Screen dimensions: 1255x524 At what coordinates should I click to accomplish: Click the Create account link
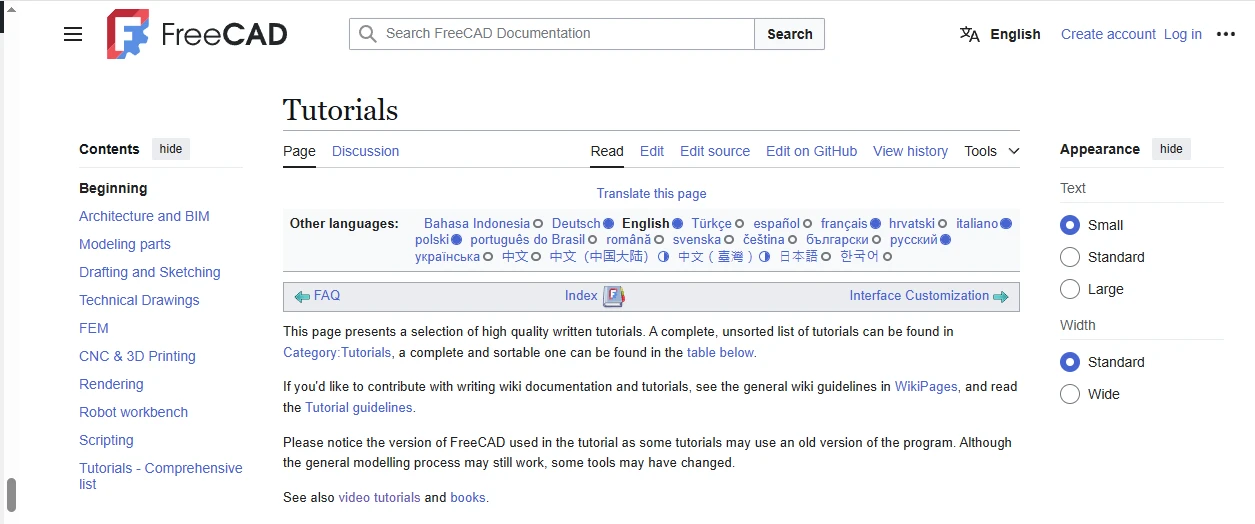1108,34
